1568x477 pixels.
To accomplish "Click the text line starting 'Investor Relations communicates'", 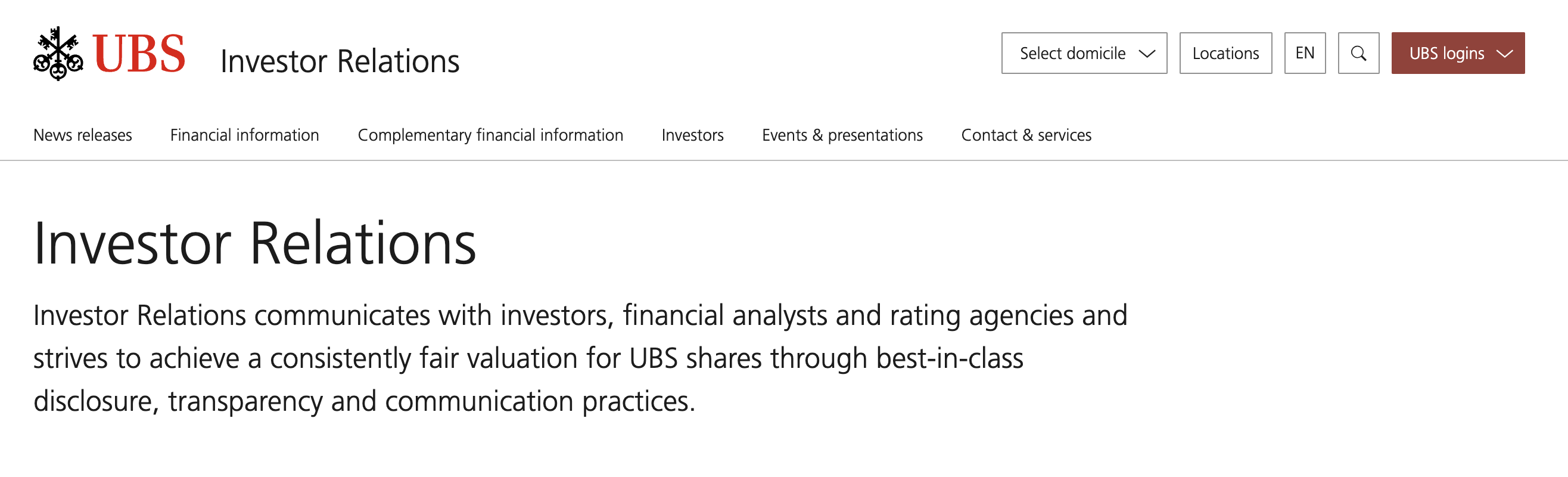I will click(580, 315).
